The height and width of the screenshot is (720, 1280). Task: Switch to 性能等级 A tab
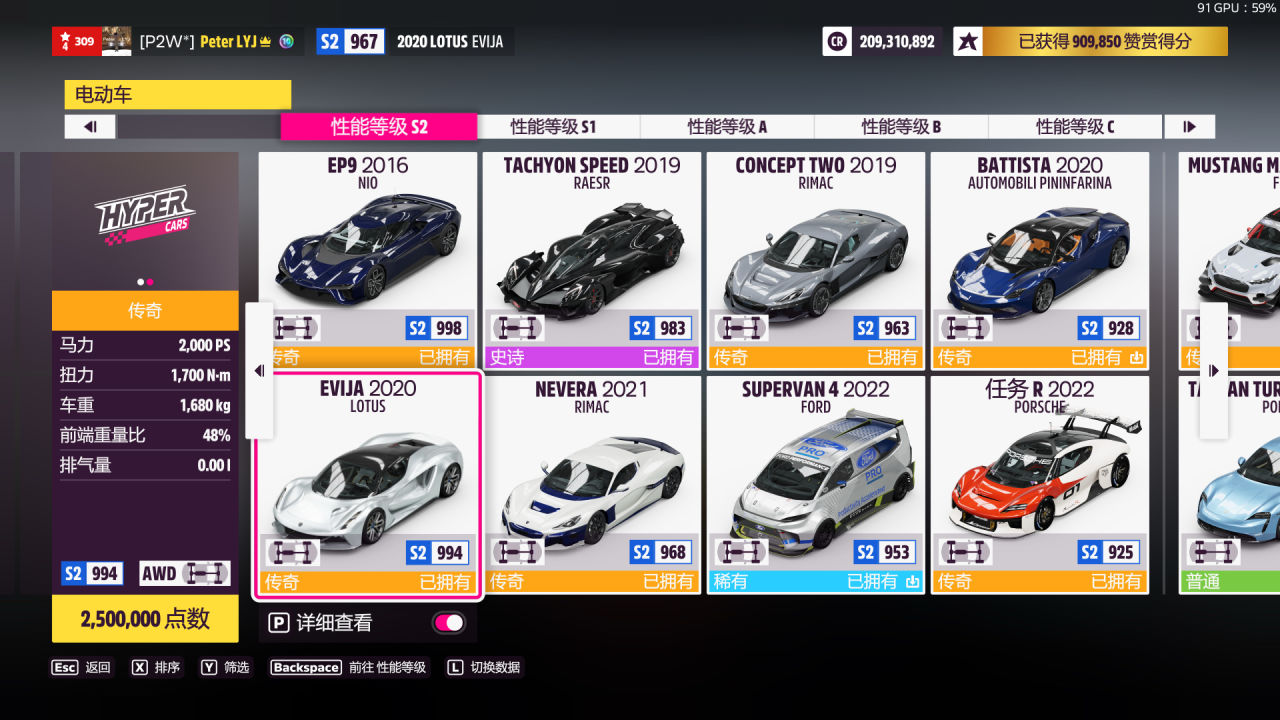727,127
